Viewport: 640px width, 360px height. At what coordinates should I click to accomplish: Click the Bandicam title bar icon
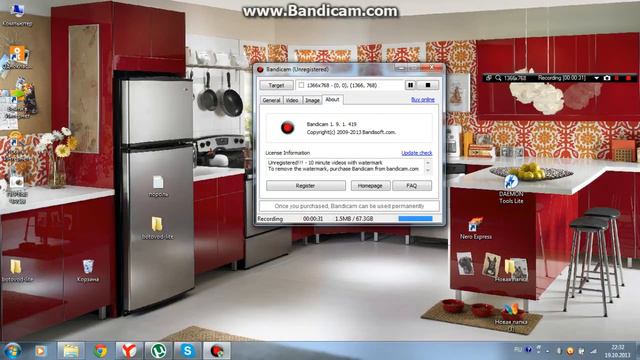tap(260, 69)
